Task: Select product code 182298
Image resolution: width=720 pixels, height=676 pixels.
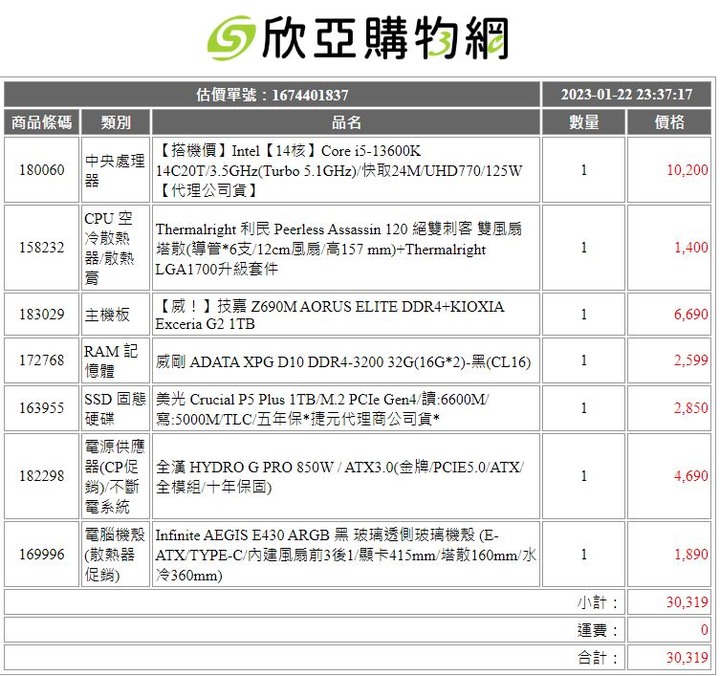Action: [x=41, y=476]
